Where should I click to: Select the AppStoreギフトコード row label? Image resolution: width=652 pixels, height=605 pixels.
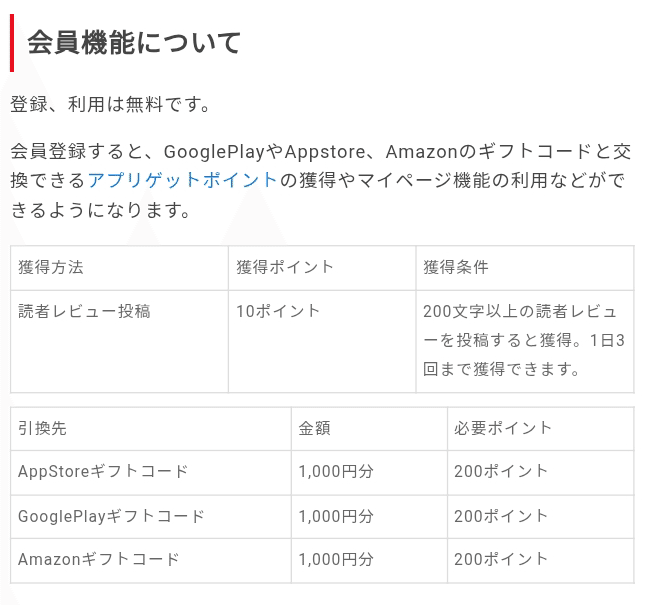[103, 471]
